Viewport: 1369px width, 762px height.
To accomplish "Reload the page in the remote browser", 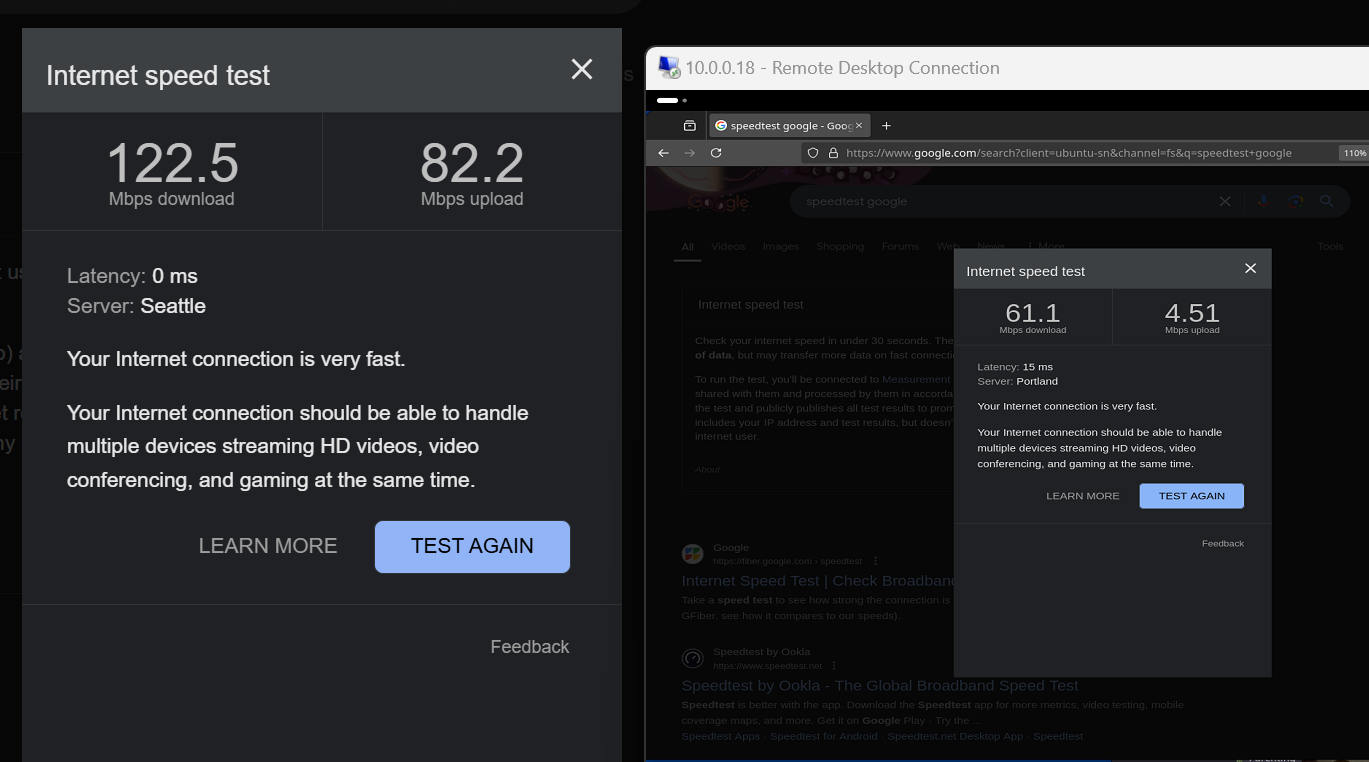I will click(716, 153).
